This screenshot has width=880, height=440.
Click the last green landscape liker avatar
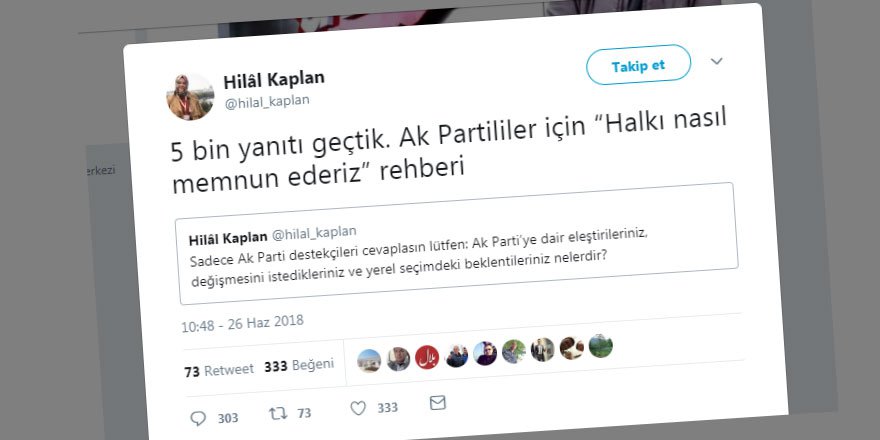tap(601, 346)
